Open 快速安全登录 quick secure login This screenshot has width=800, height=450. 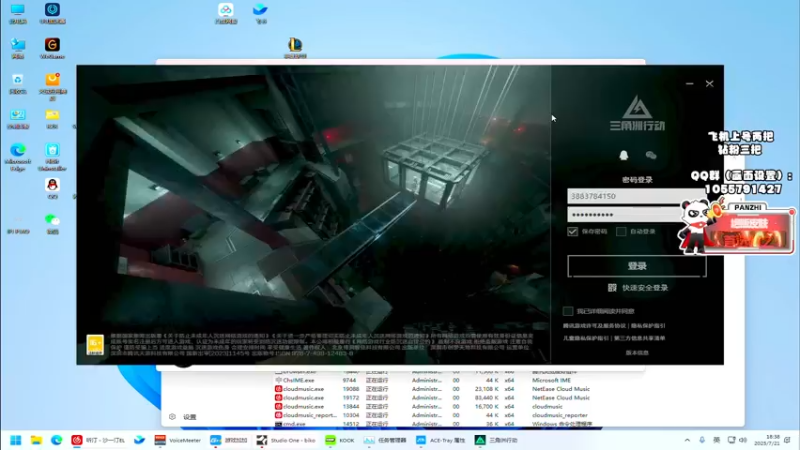click(638, 288)
